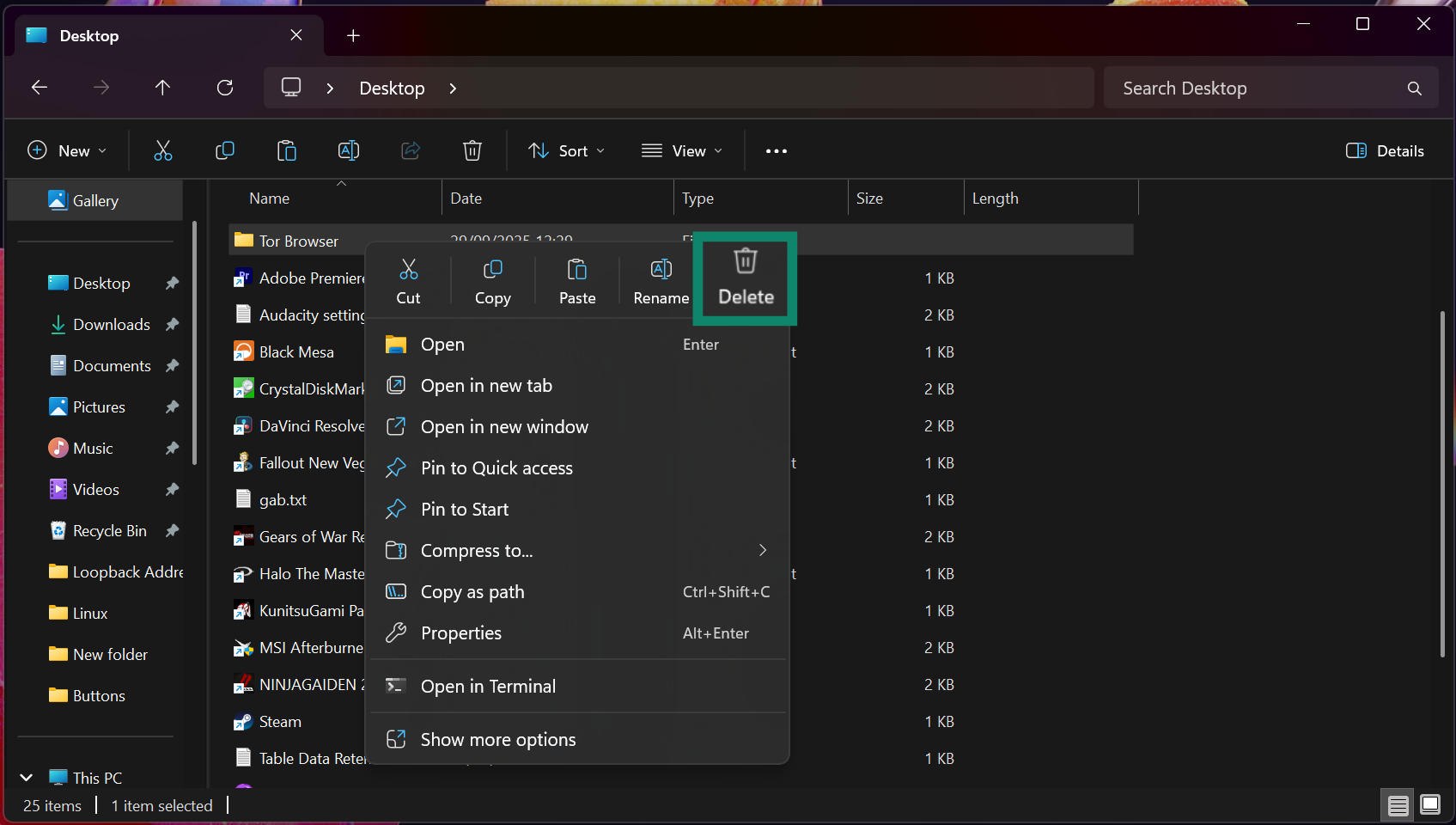Select Show more options in the context menu
This screenshot has width=1456, height=825.
(x=497, y=738)
